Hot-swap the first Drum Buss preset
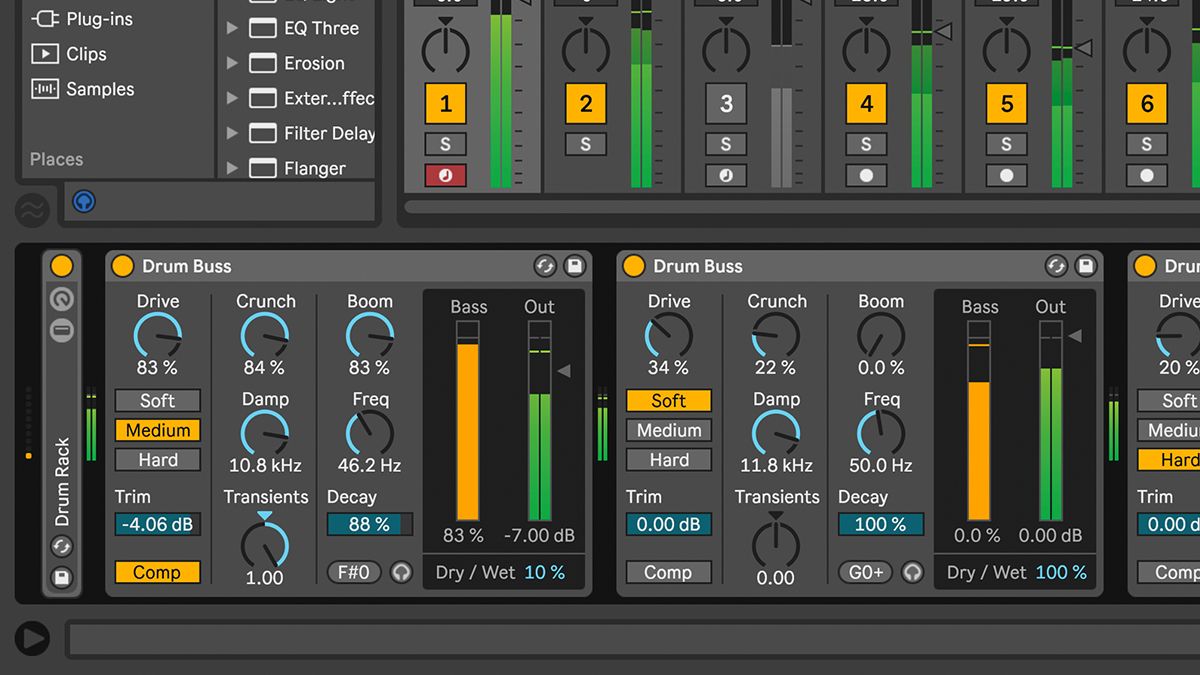The width and height of the screenshot is (1200, 675). click(x=545, y=266)
